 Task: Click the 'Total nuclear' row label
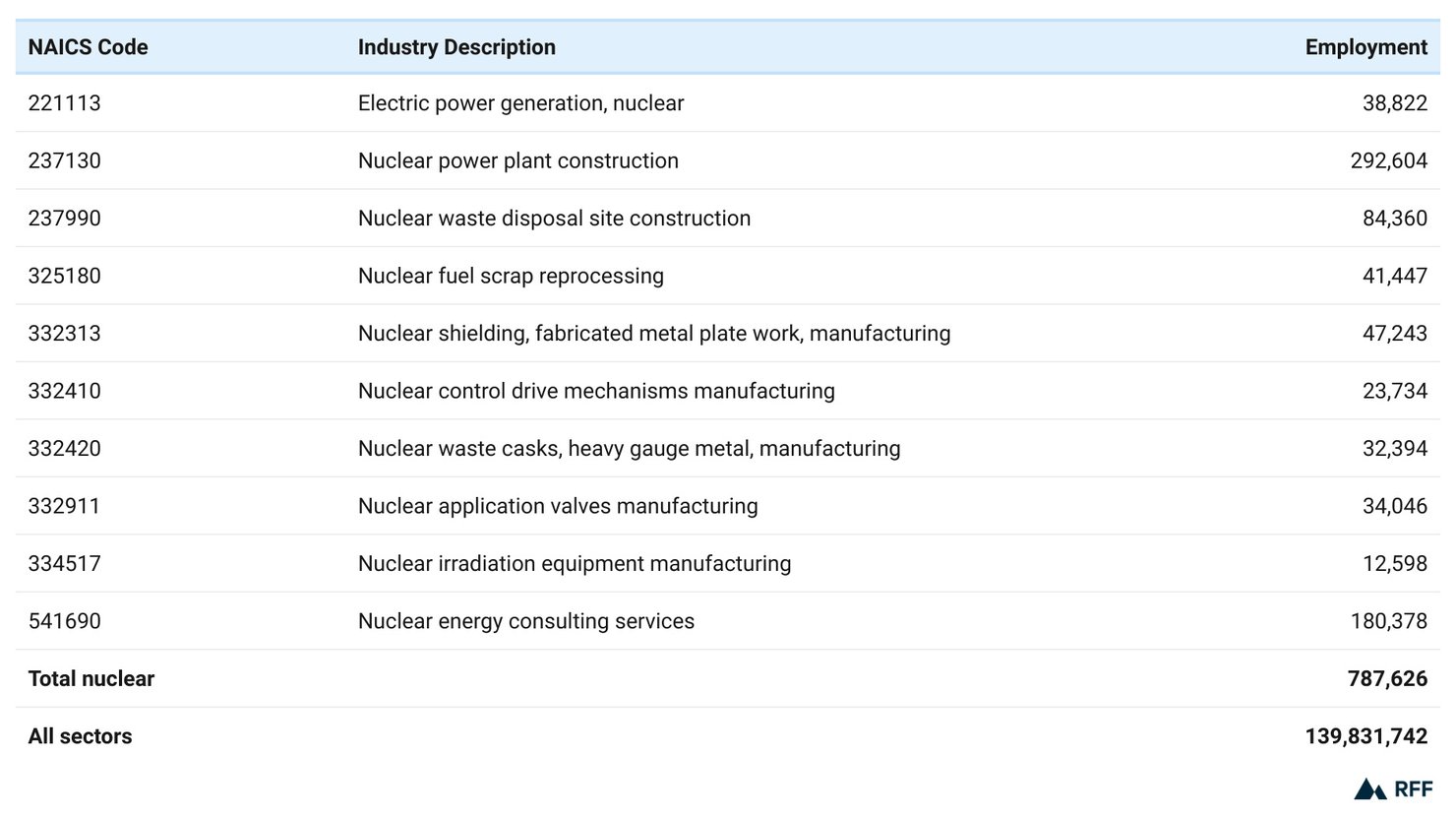tap(91, 679)
